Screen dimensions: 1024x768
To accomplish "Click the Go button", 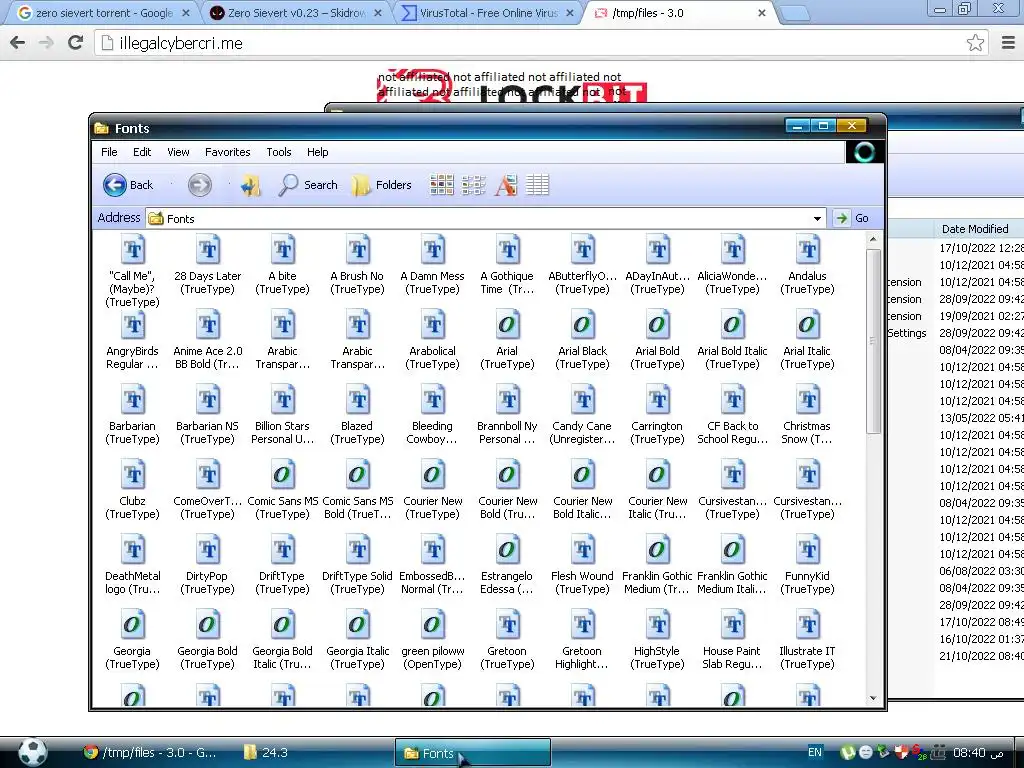I will click(852, 218).
